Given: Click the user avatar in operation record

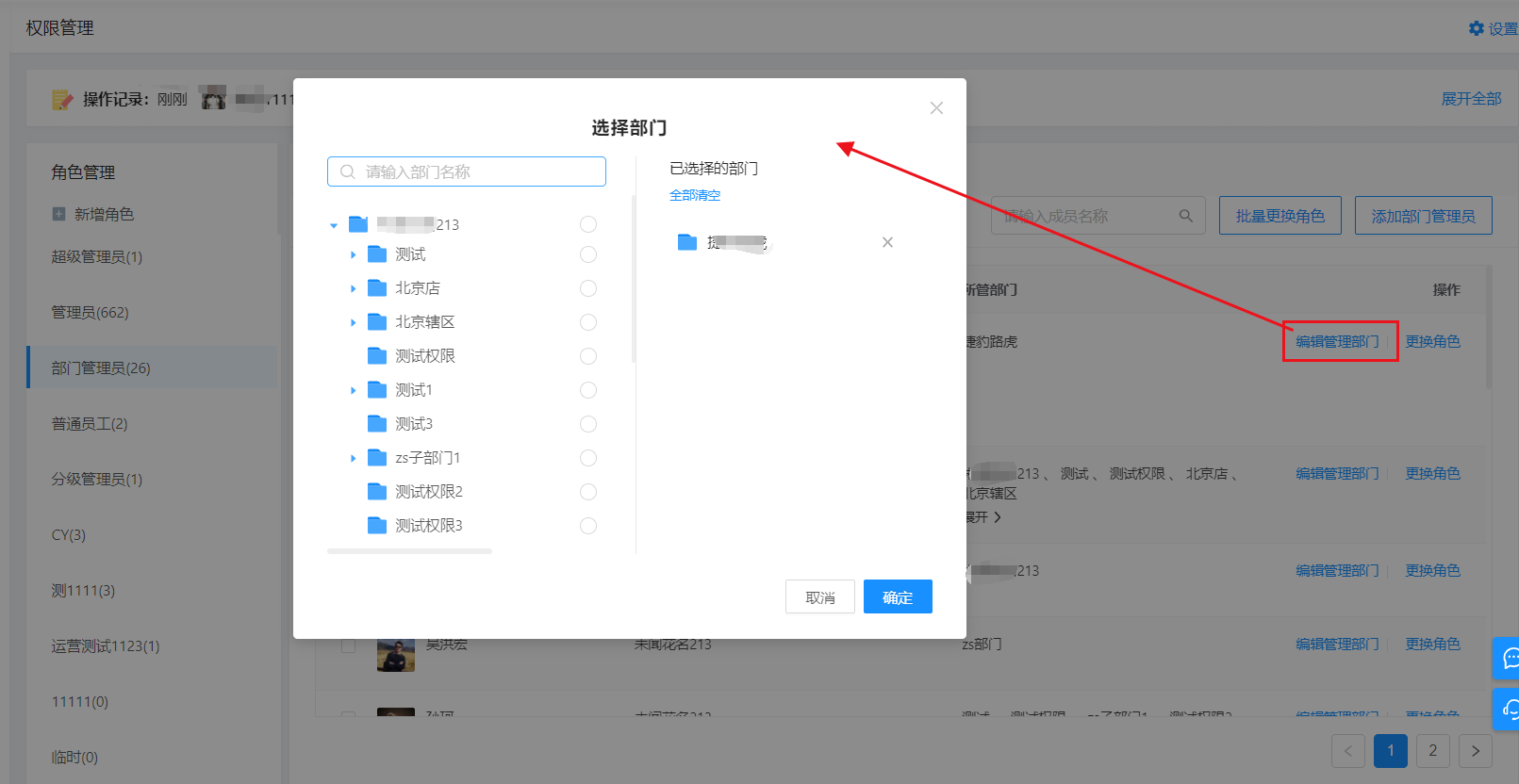Looking at the screenshot, I should click(x=214, y=98).
